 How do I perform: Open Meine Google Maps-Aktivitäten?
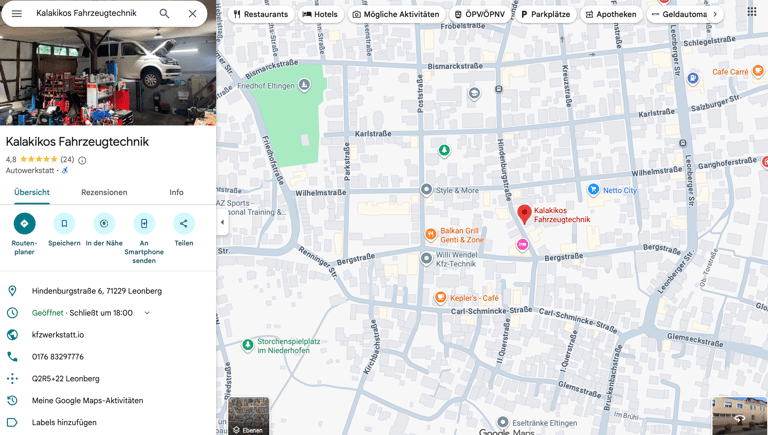(88, 400)
